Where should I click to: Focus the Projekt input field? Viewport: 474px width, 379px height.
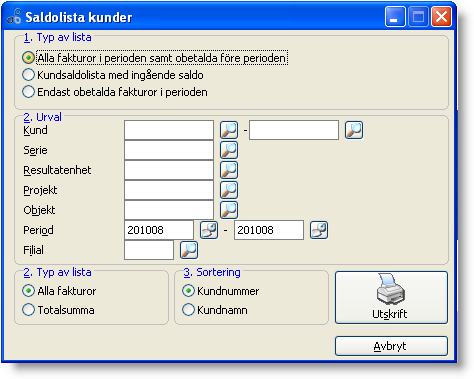coord(169,190)
